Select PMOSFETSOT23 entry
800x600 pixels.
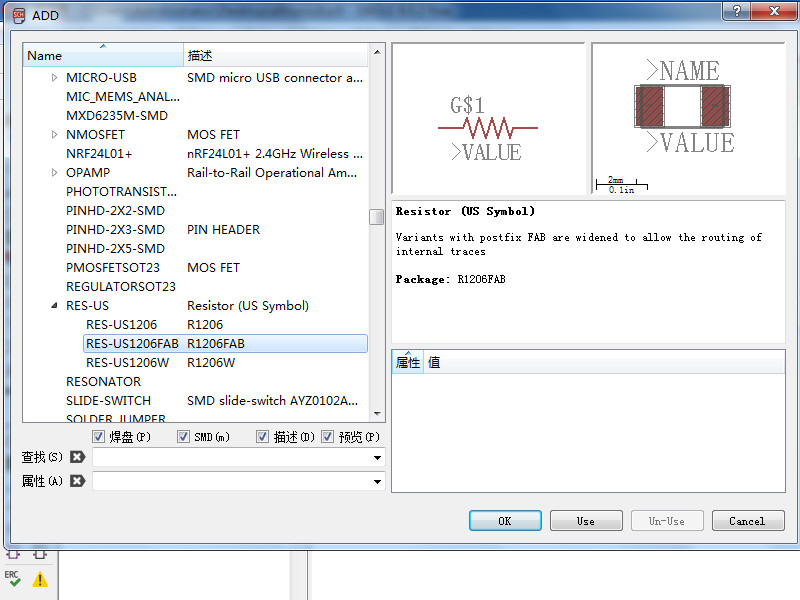pos(113,267)
